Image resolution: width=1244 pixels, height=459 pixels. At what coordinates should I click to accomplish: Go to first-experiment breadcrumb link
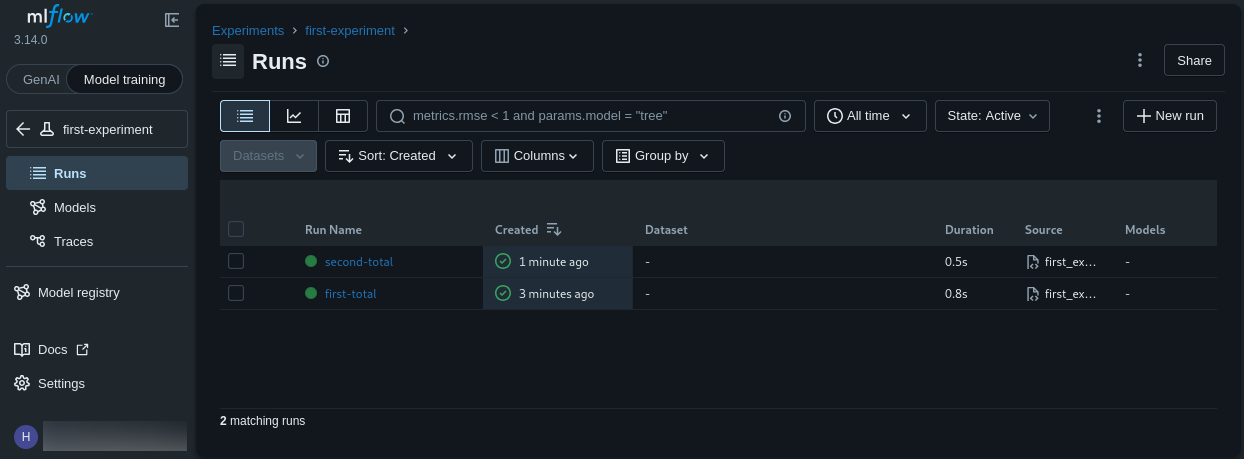[350, 31]
